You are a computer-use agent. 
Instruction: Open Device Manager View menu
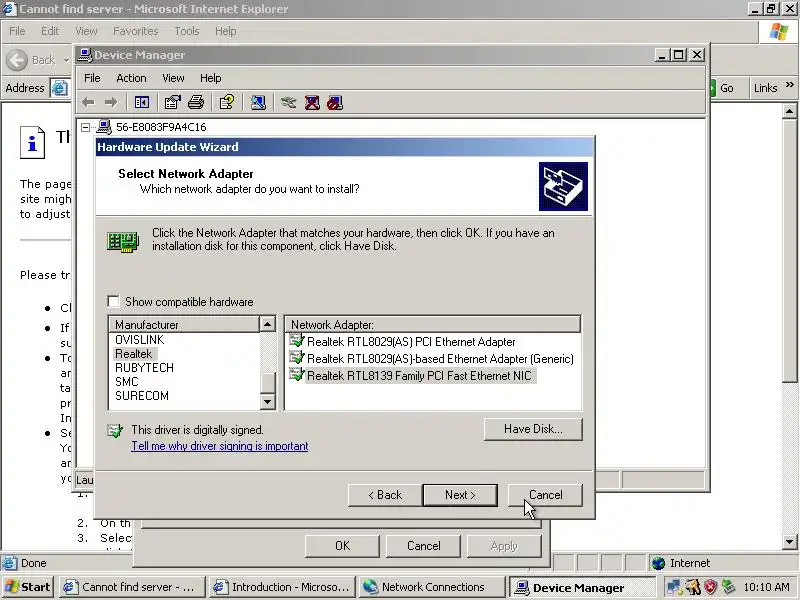click(173, 78)
